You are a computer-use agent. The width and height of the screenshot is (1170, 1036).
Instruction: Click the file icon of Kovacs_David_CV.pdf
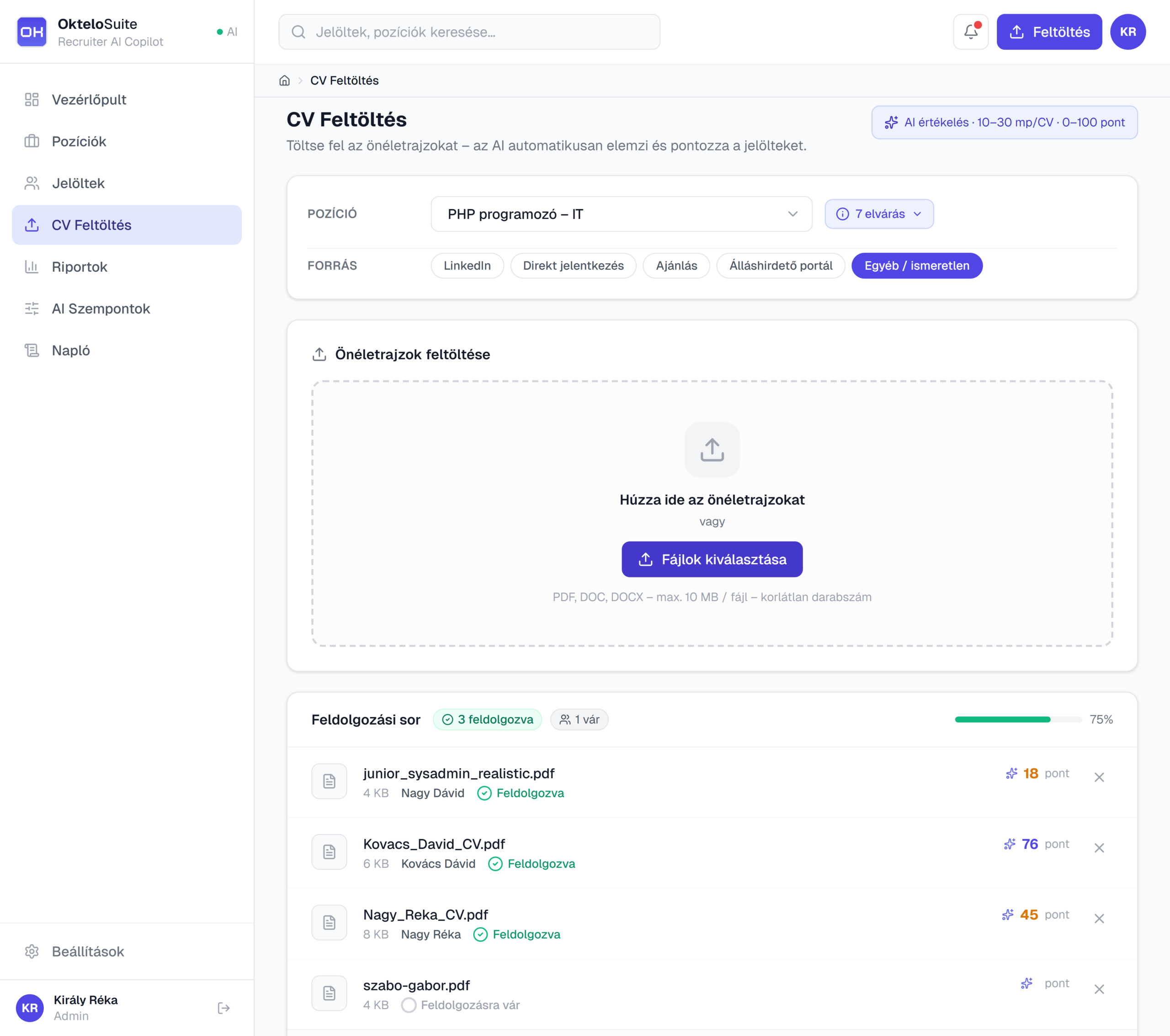(x=329, y=852)
